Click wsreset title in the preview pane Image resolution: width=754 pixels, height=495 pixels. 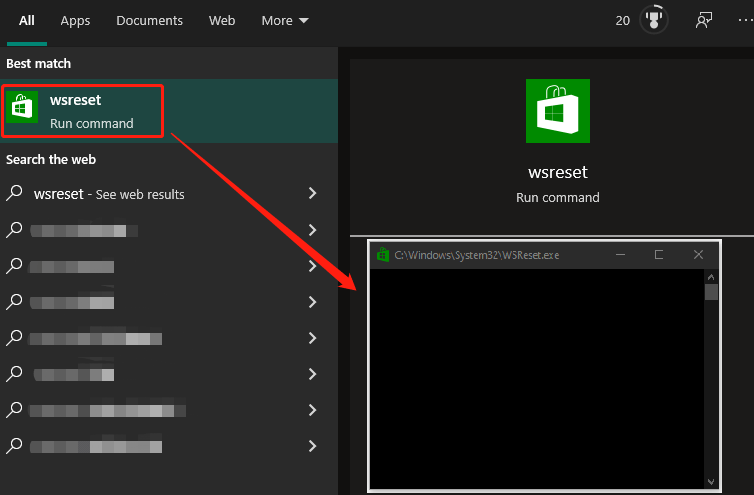[x=558, y=172]
